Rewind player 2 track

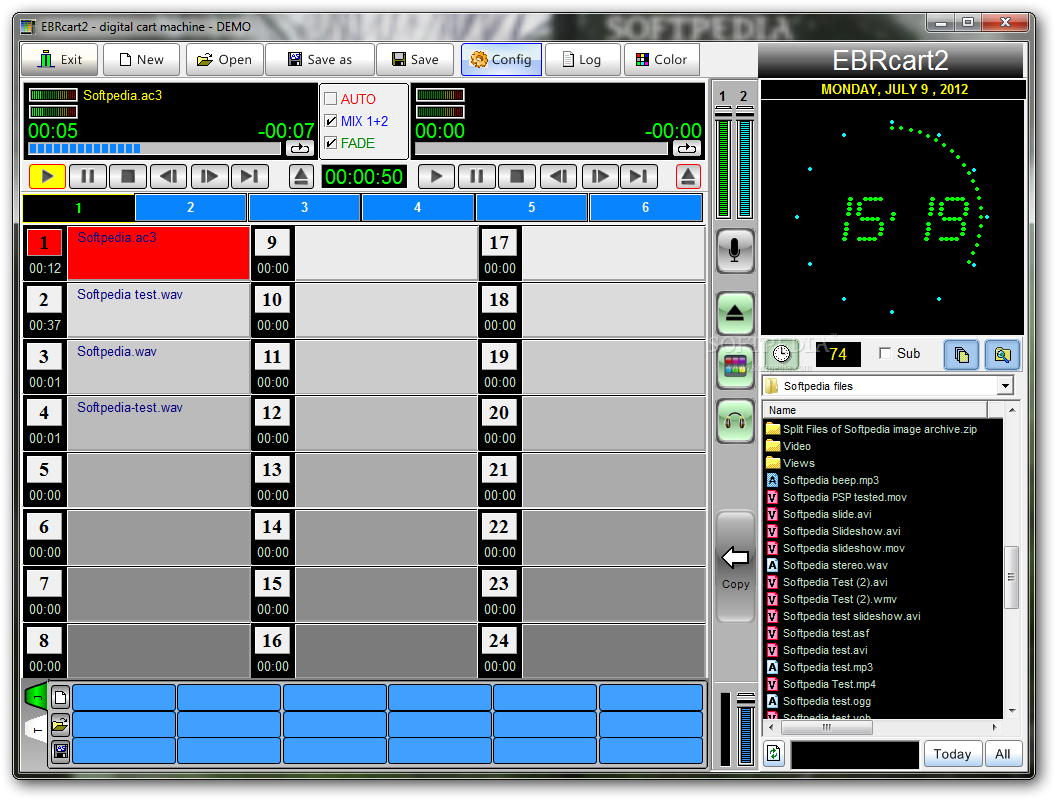coord(558,176)
